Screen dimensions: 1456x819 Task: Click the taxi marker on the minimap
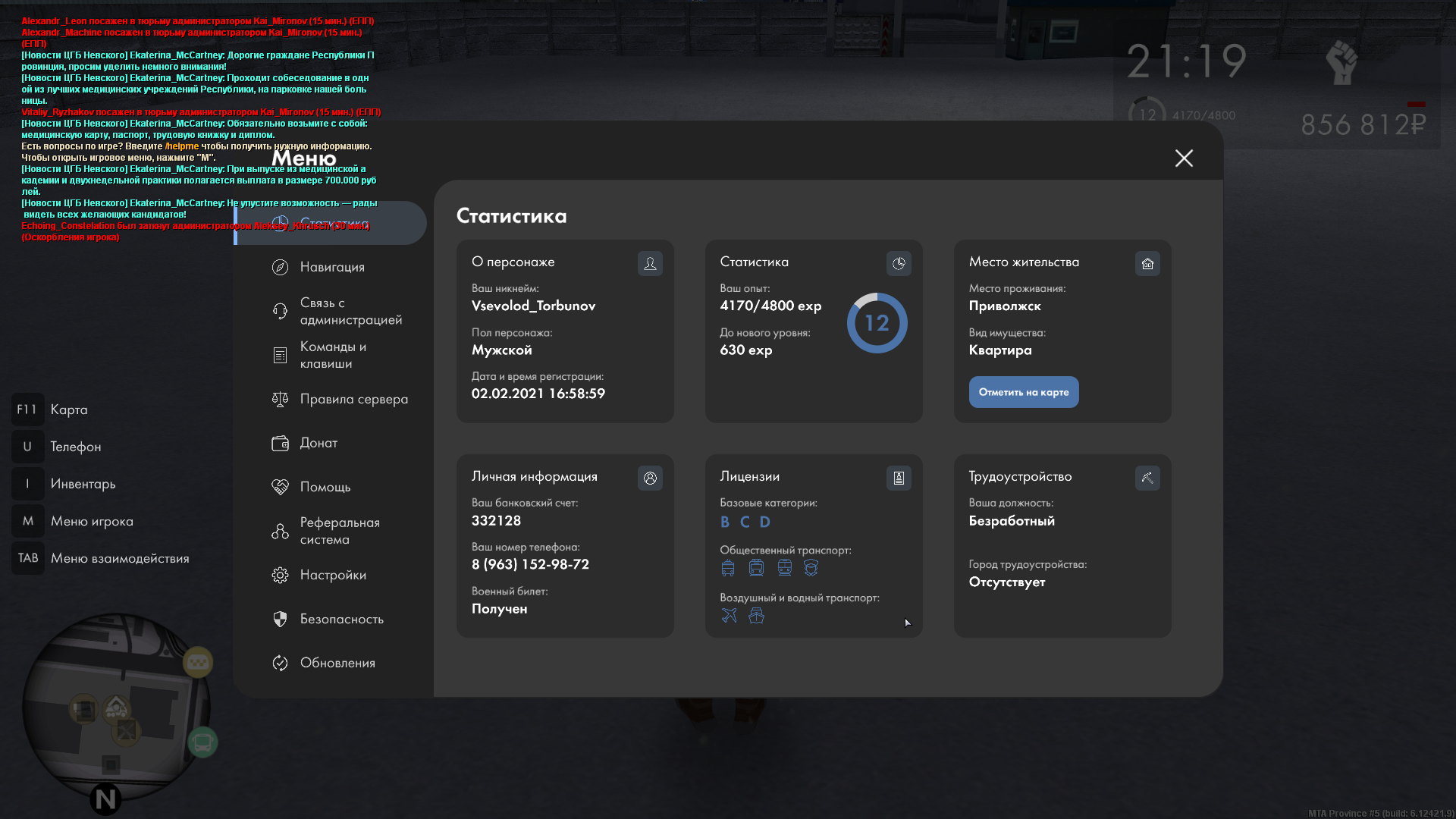click(x=198, y=662)
